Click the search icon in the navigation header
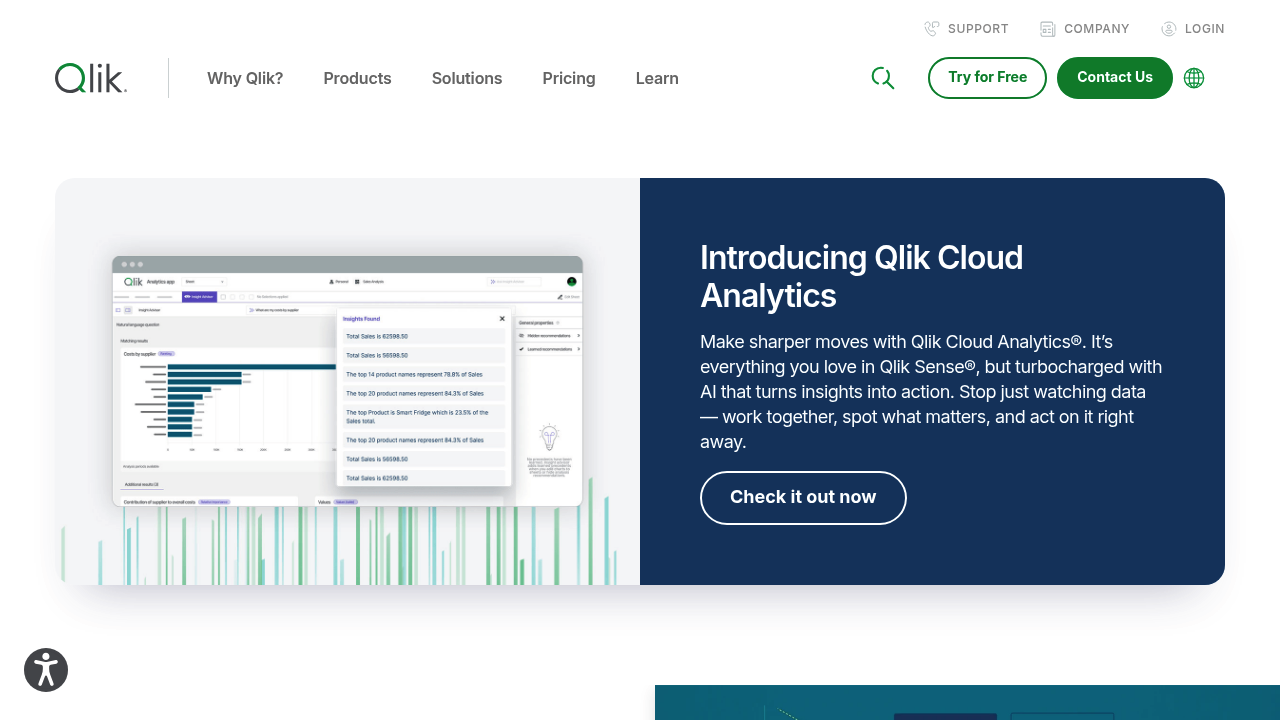 coord(883,78)
